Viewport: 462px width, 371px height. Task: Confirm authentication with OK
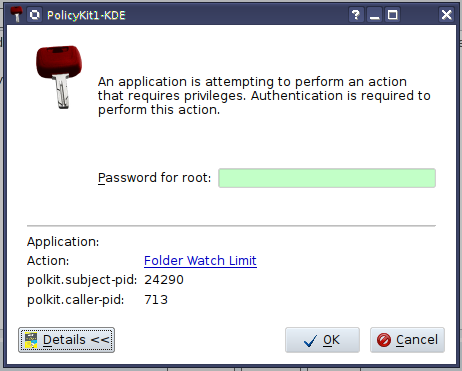[x=322, y=340]
